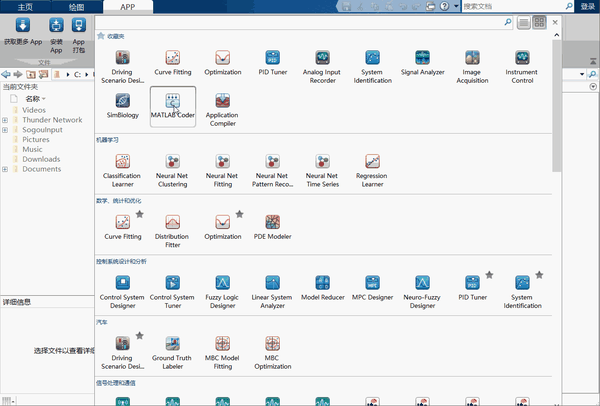600x406 pixels.
Task: Click the 登录 sign-in button
Action: (587, 7)
